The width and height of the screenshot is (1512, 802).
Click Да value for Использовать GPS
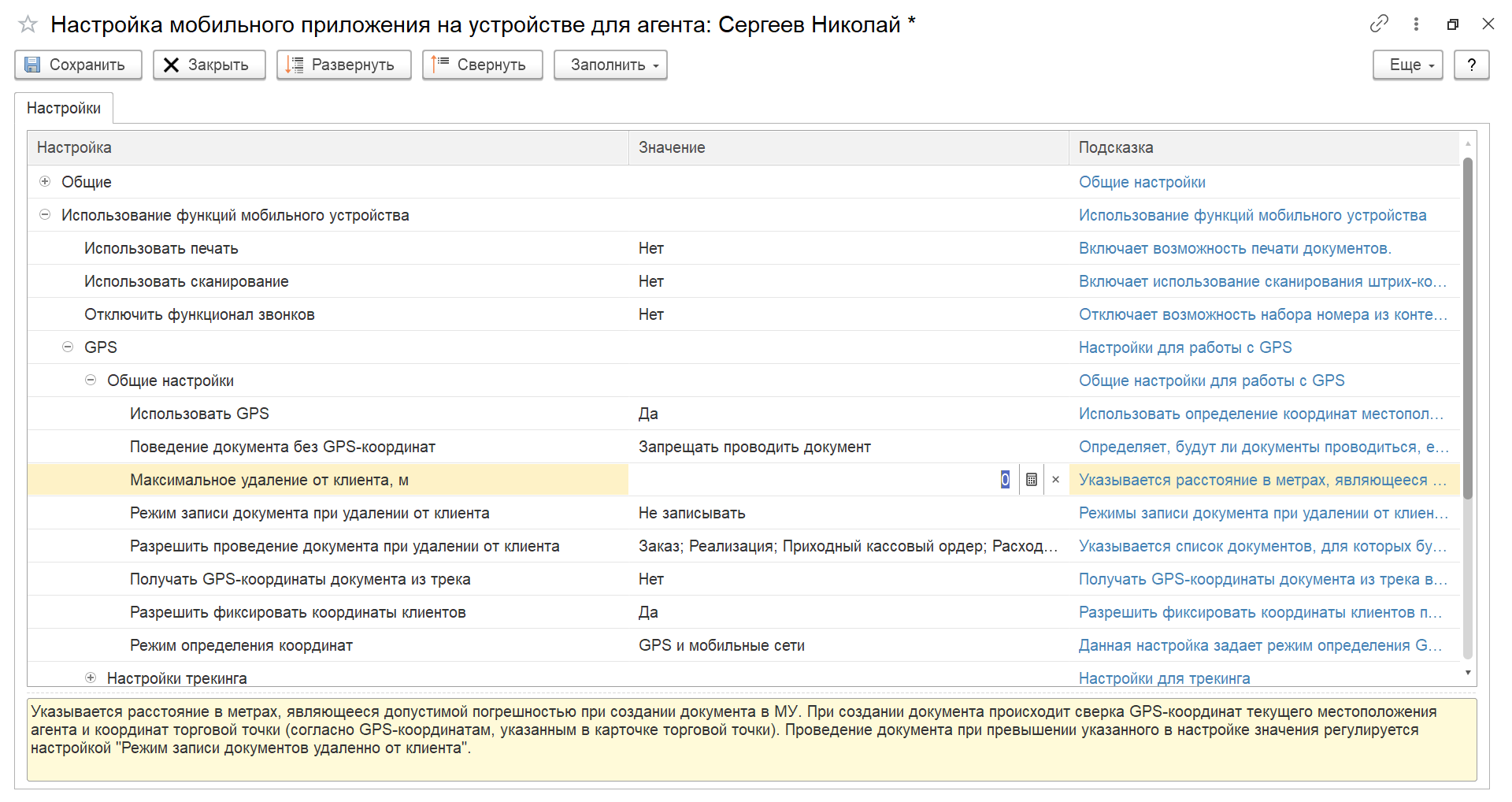coord(648,414)
